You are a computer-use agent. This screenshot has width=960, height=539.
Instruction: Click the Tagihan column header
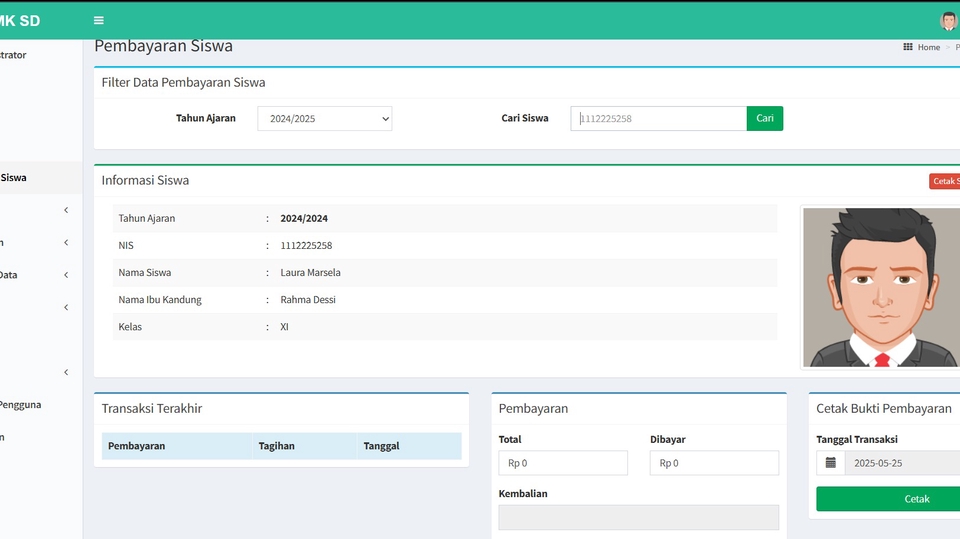tap(277, 446)
